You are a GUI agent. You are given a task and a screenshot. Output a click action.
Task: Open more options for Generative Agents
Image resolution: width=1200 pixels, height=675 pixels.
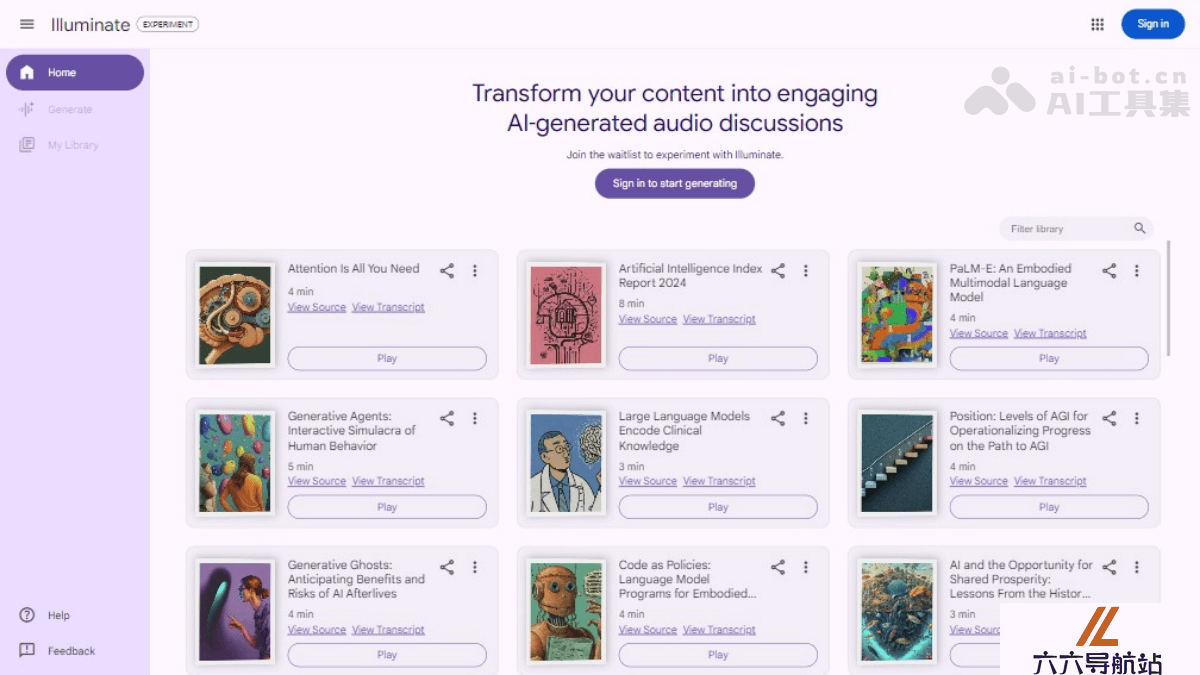click(x=475, y=418)
